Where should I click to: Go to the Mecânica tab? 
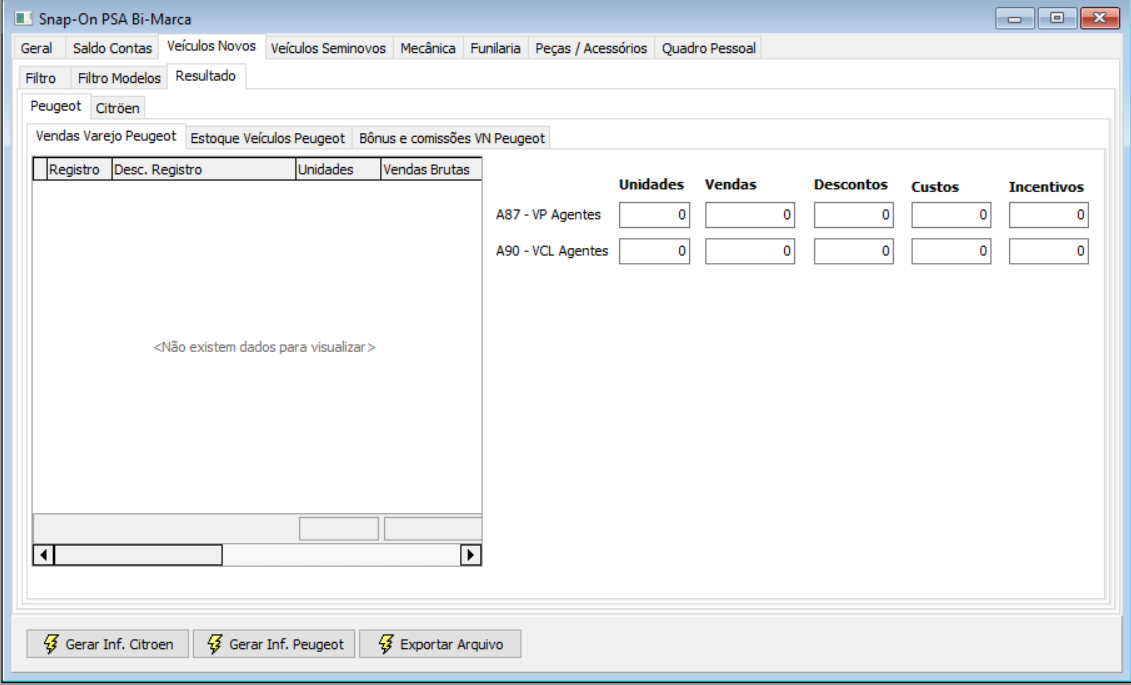coord(428,48)
